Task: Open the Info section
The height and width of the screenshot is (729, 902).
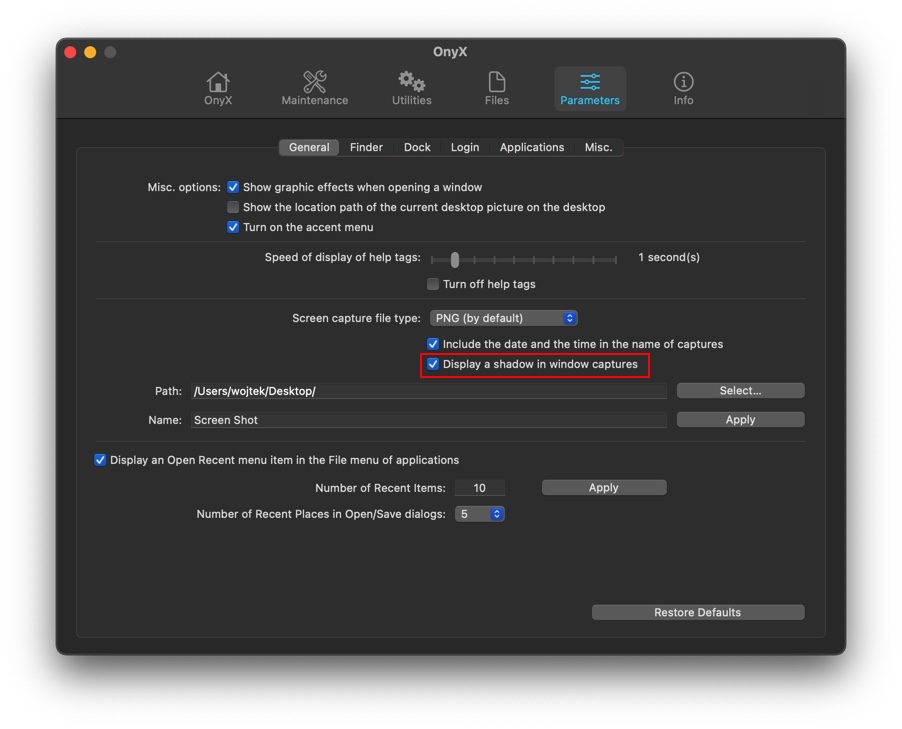Action: point(683,89)
